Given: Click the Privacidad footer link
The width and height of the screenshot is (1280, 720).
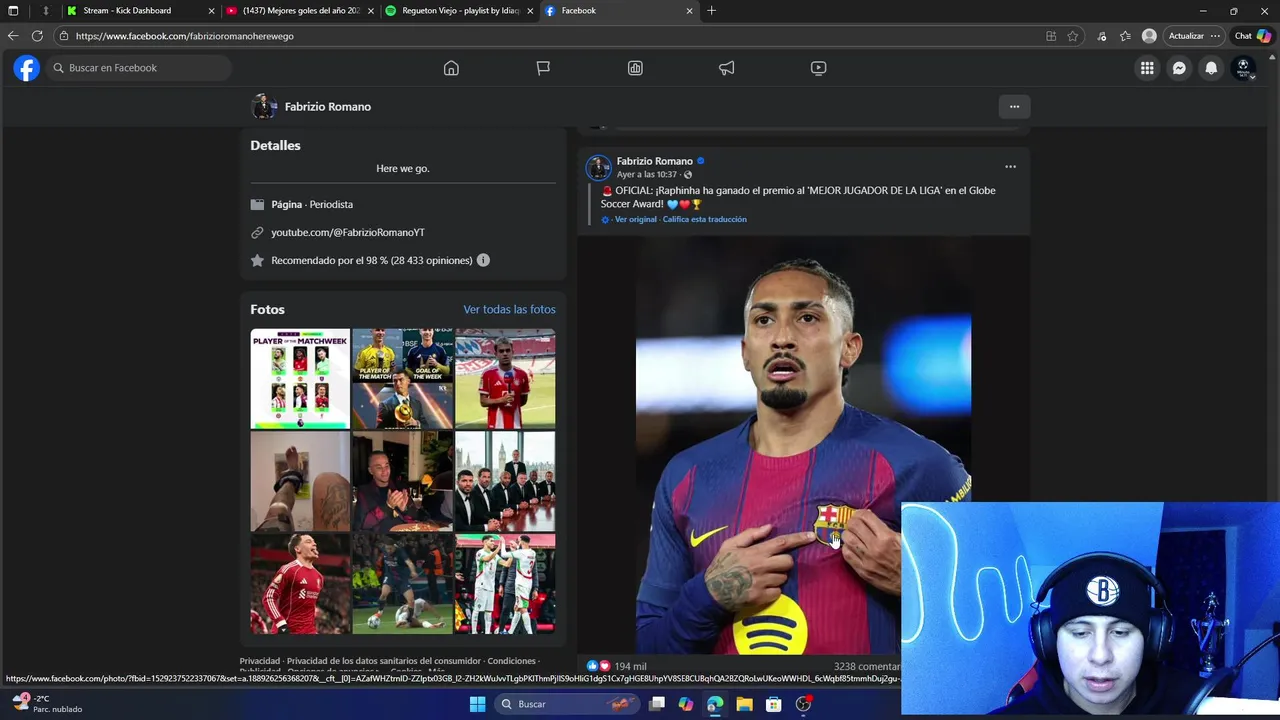Looking at the screenshot, I should (260, 661).
